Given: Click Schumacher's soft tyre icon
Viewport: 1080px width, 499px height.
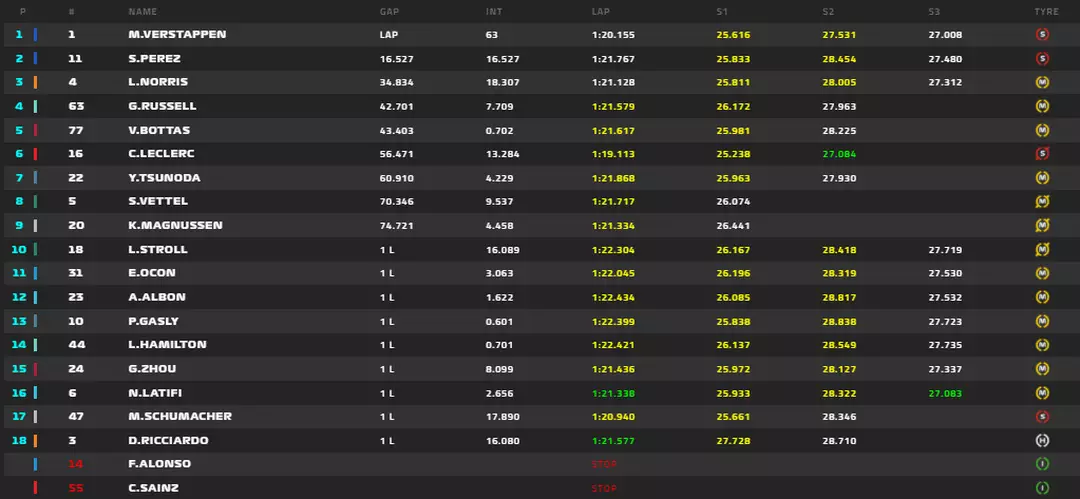Looking at the screenshot, I should tap(1043, 417).
